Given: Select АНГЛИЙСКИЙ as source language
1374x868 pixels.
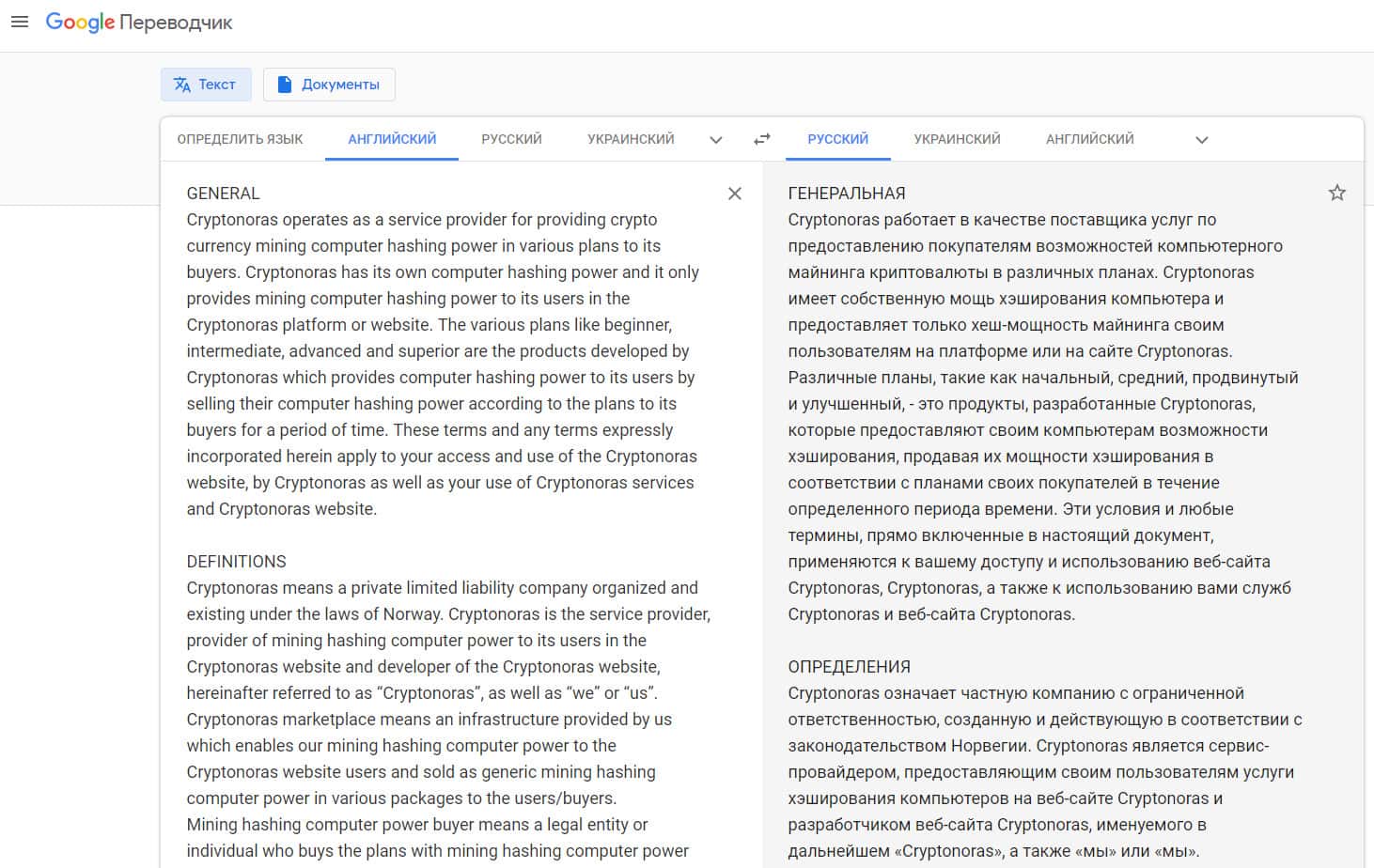Looking at the screenshot, I should click(392, 139).
